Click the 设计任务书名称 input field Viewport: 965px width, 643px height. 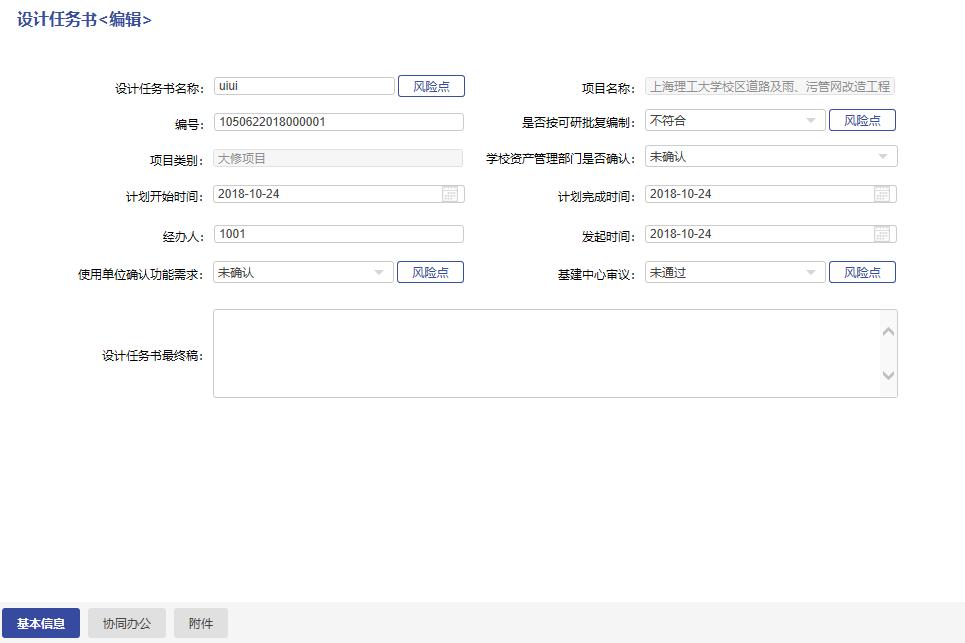click(304, 87)
